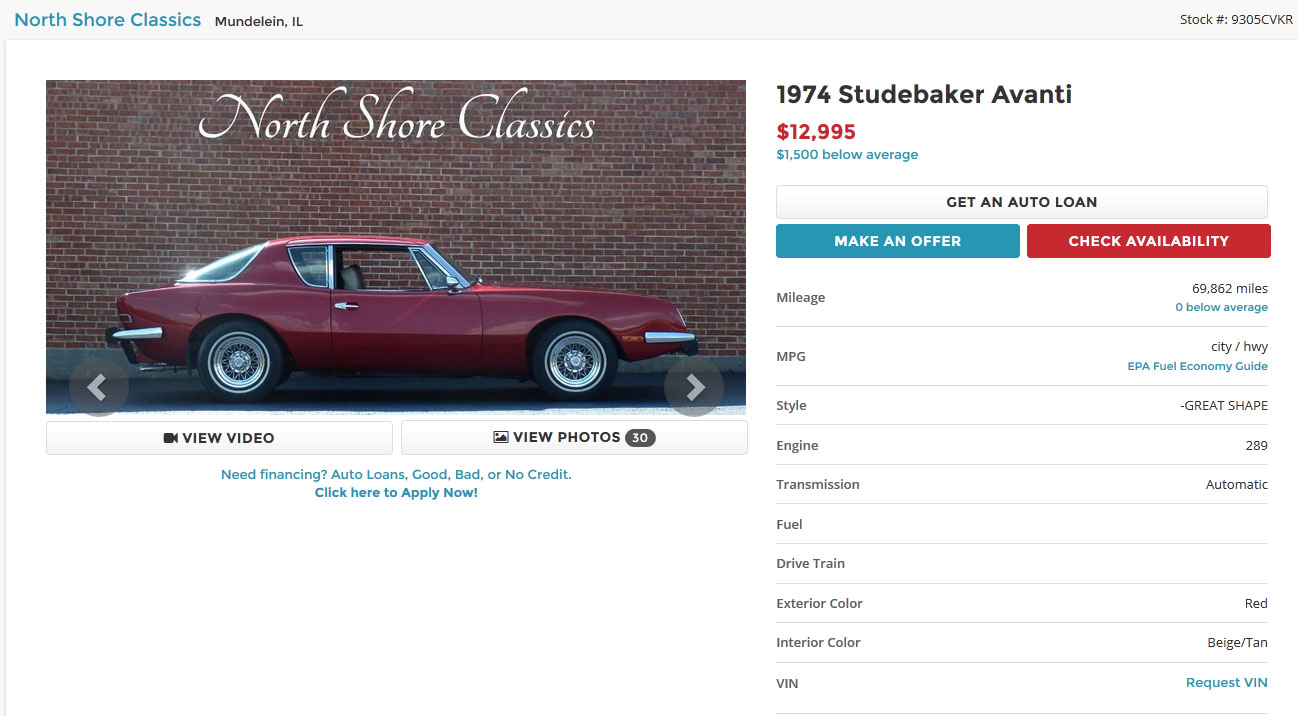Click the 1974 Studebaker Avanti title heading
Image resolution: width=1298 pixels, height=716 pixels.
point(924,95)
